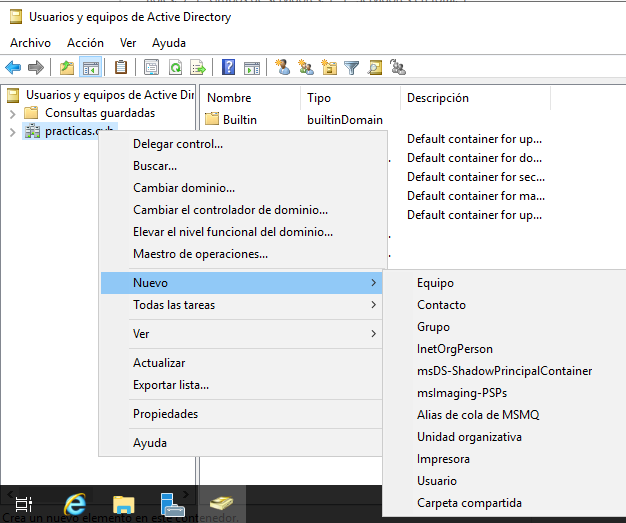
Task: Open help with the blue question-mark icon
Action: (228, 67)
